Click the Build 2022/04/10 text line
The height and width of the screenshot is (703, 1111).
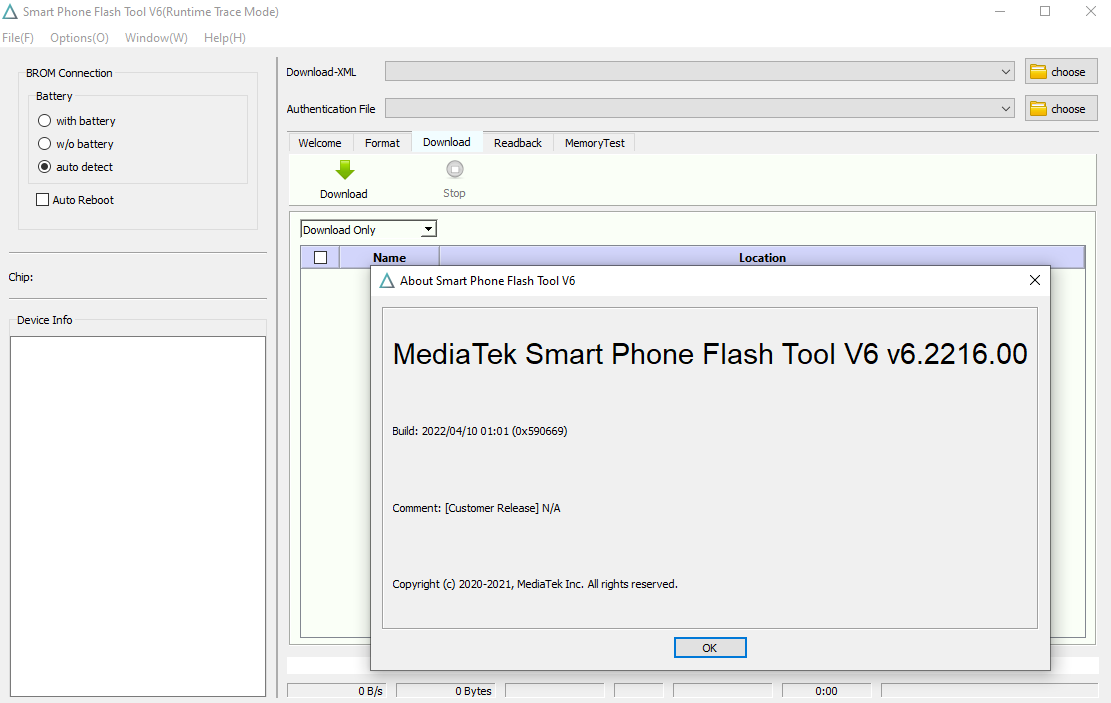pyautogui.click(x=480, y=431)
